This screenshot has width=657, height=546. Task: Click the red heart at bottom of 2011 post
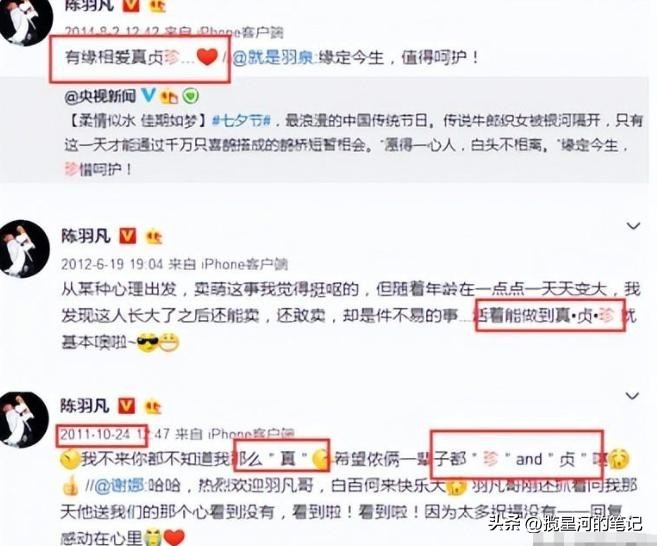pos(174,537)
